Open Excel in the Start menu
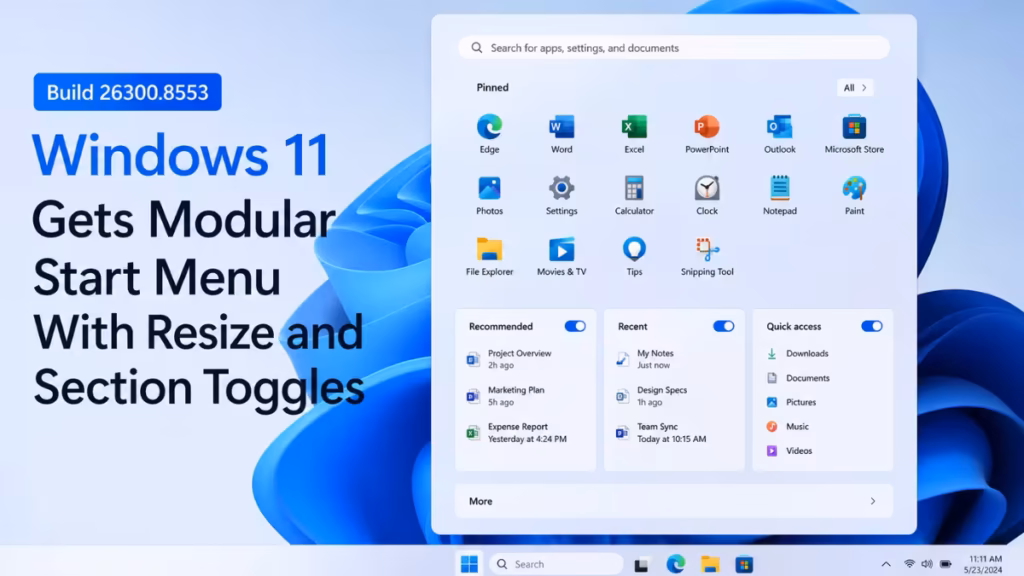Viewport: 1024px width, 576px height. click(634, 133)
